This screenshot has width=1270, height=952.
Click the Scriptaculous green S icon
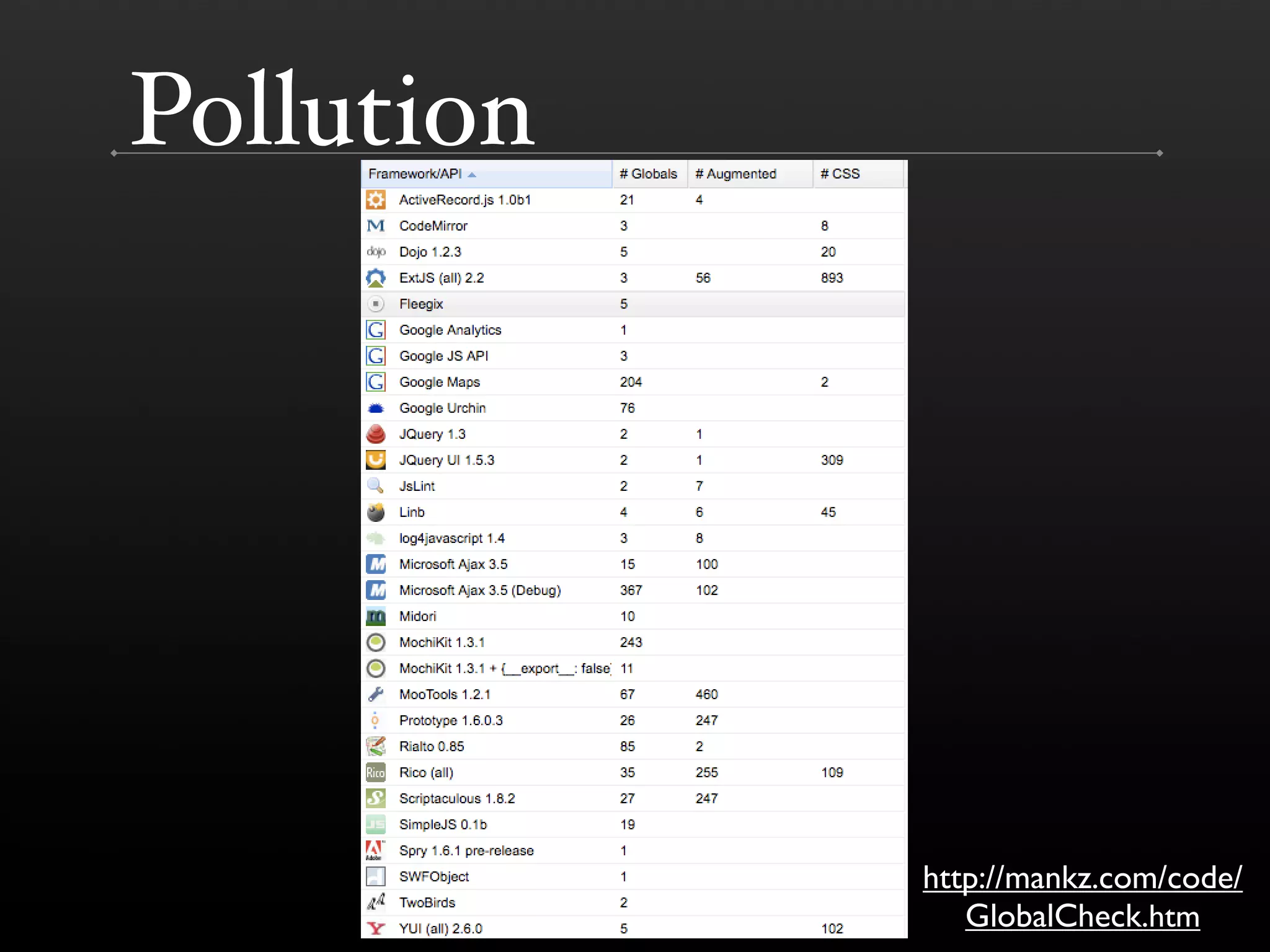tap(376, 798)
